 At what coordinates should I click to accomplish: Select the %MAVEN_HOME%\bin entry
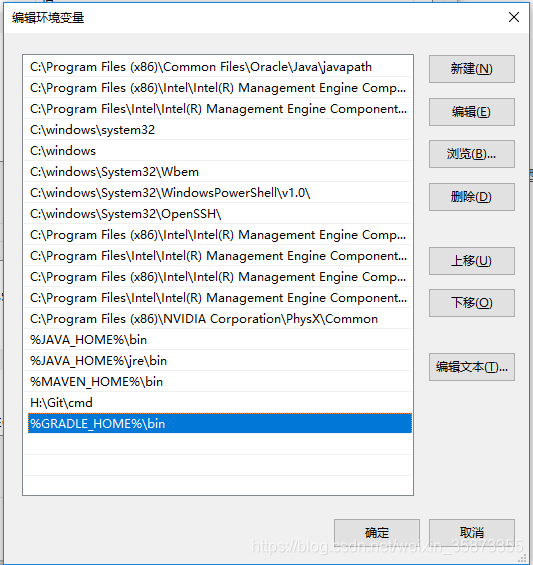click(x=218, y=382)
